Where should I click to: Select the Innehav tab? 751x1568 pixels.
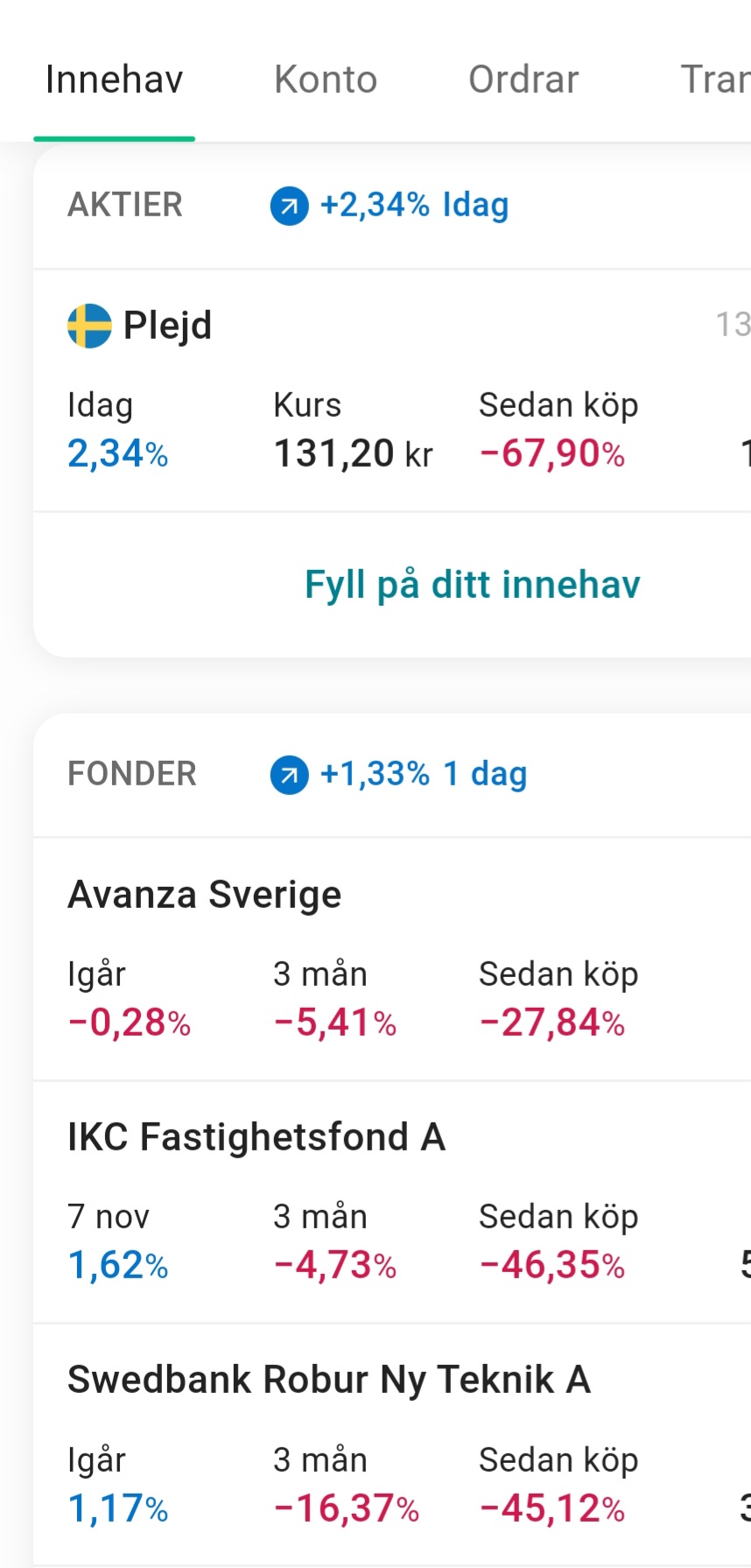114,80
